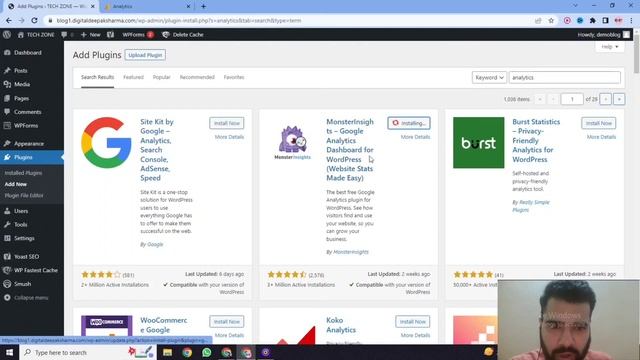Viewport: 640px width, 360px height.
Task: Open the Users sidebar item
Action: click(x=21, y=211)
